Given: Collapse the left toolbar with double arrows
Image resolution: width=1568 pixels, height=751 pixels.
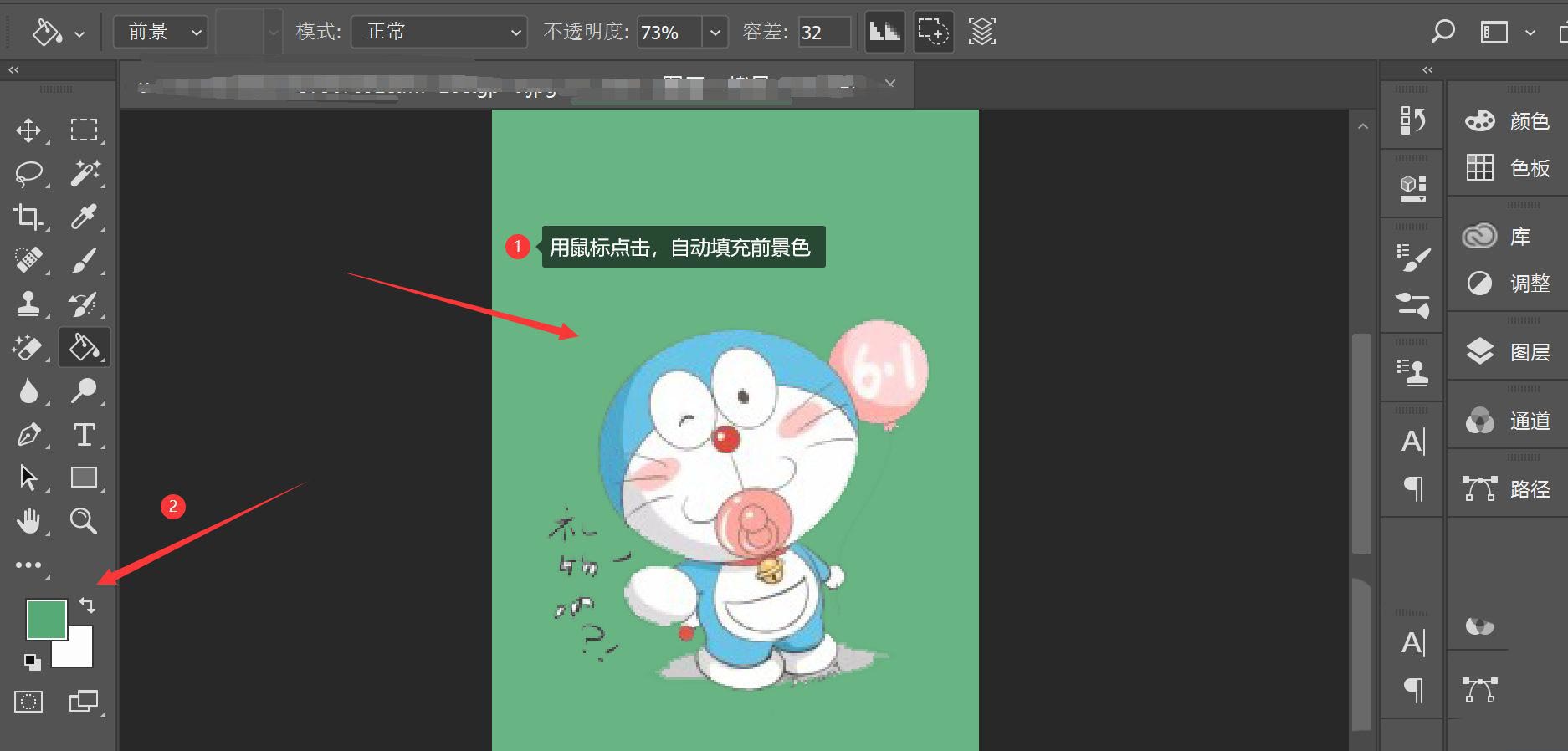Looking at the screenshot, I should click(14, 70).
